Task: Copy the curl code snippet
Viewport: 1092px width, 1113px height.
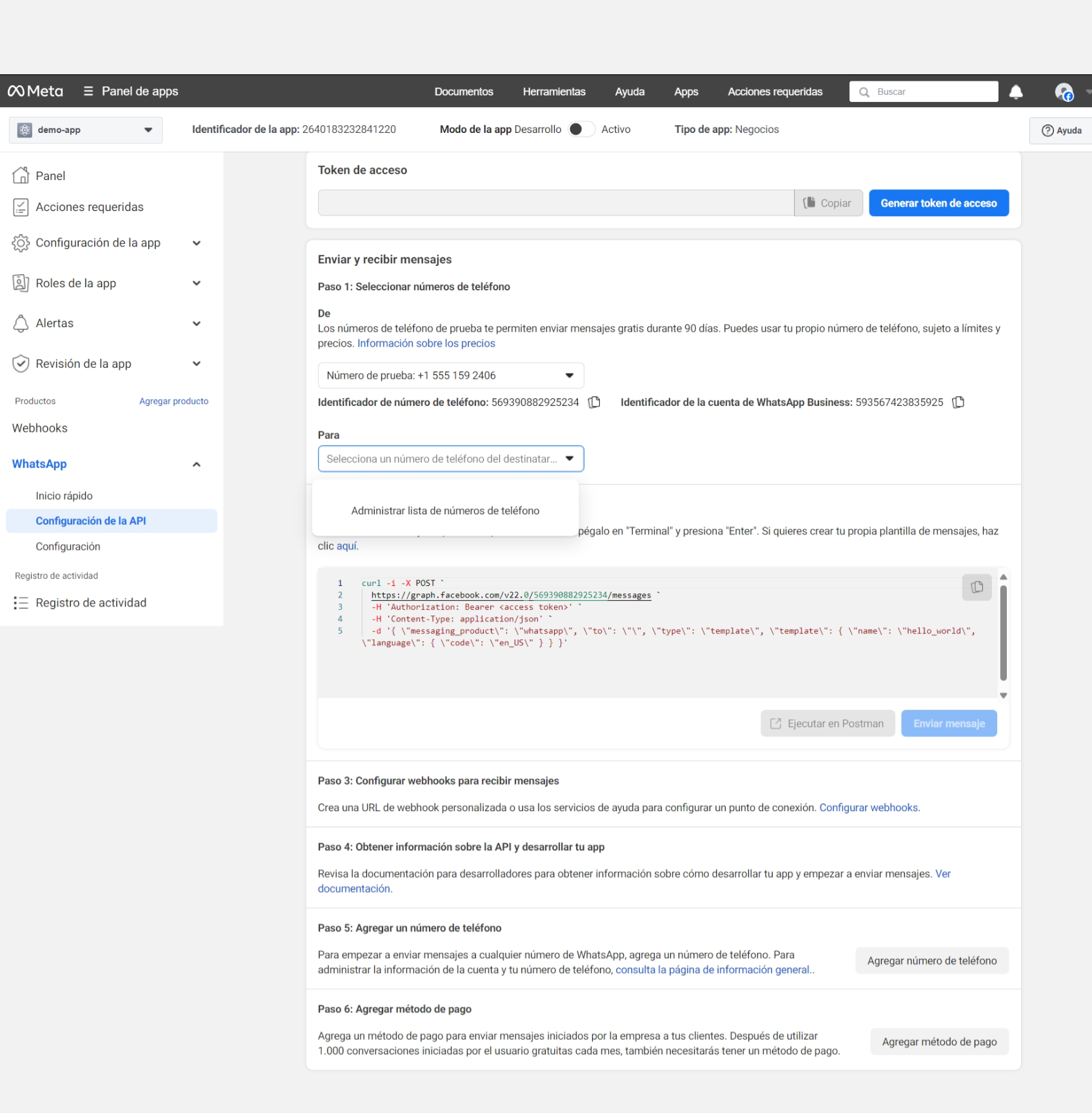Action: click(x=977, y=587)
